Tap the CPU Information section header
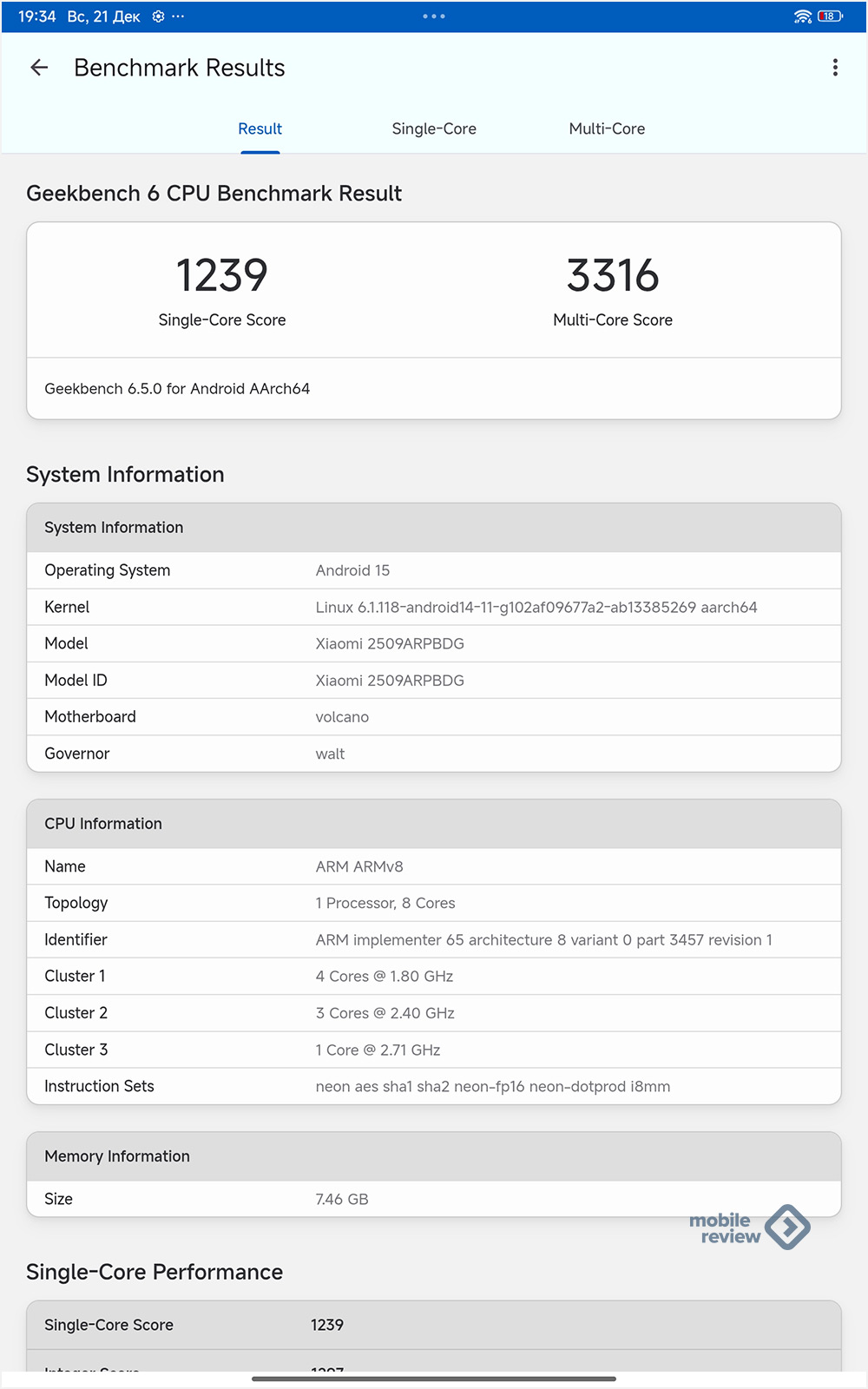The width and height of the screenshot is (868, 1389). 434,824
